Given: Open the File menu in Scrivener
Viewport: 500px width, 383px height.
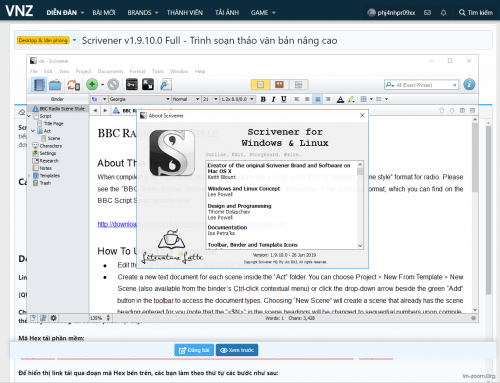Looking at the screenshot, I should tap(34, 71).
